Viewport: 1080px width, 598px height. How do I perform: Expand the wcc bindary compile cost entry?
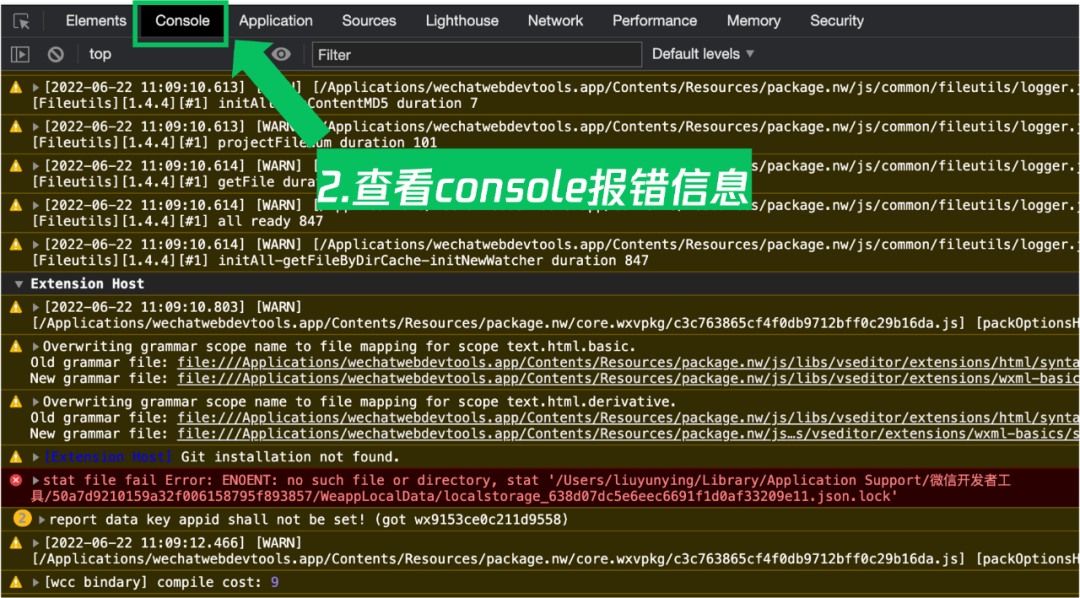(37, 582)
